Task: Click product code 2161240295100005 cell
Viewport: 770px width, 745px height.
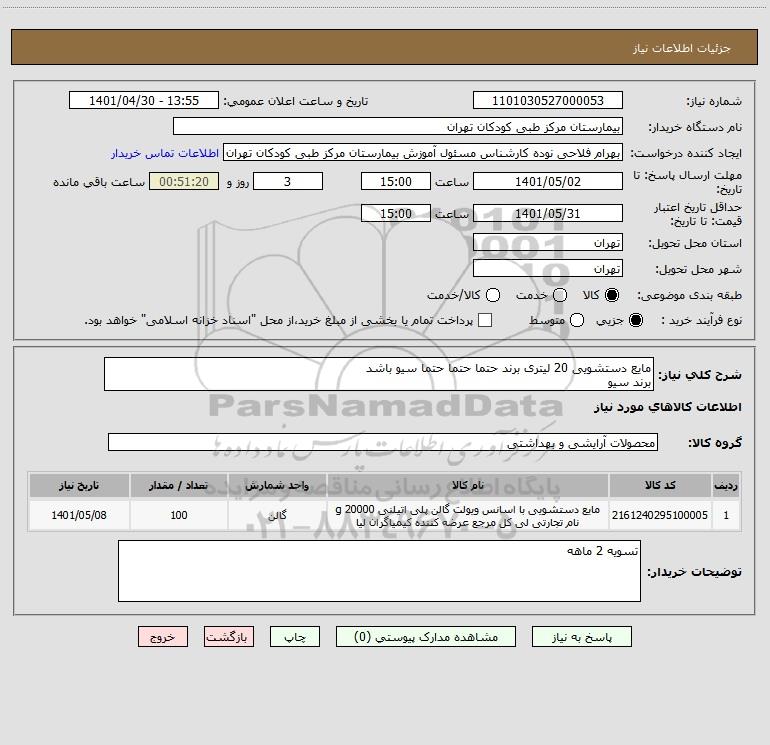Action: (x=660, y=515)
